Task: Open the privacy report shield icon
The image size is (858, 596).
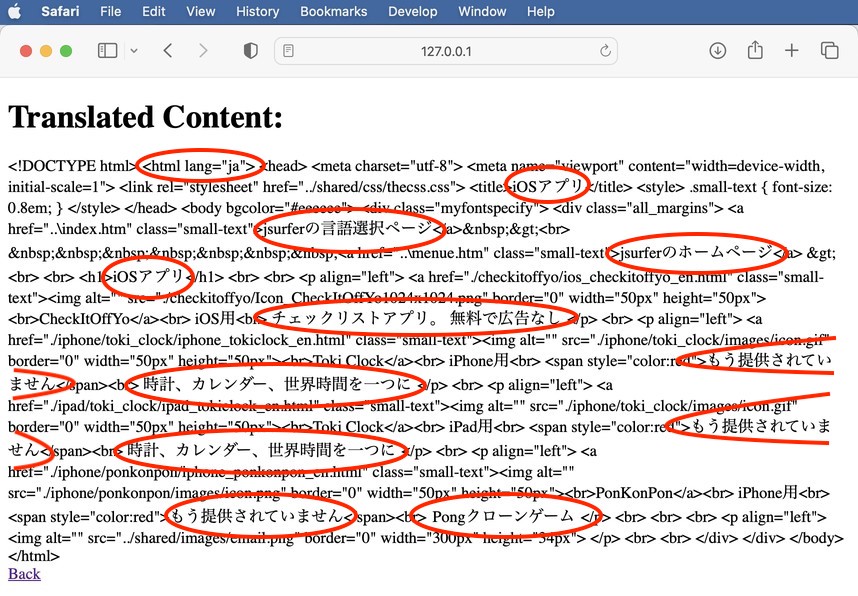Action: tap(251, 51)
